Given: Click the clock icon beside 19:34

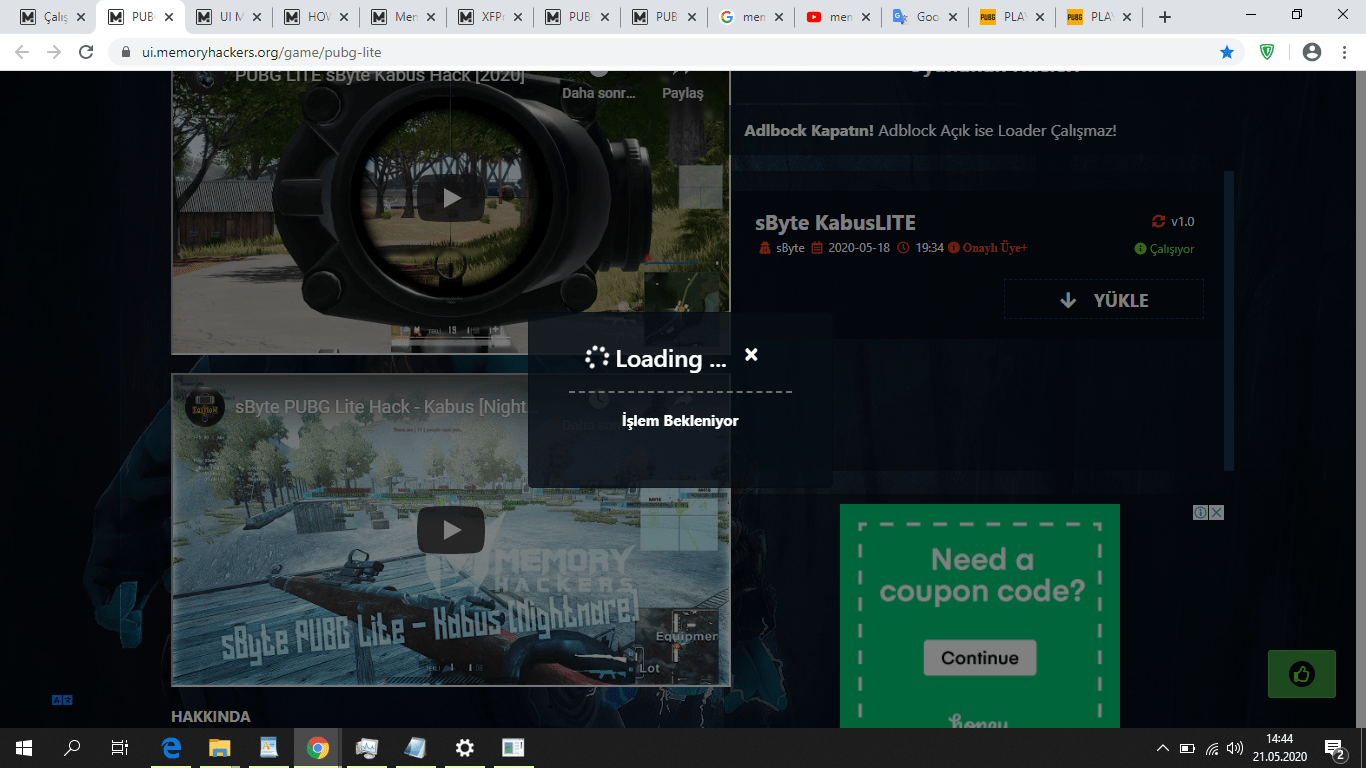Looking at the screenshot, I should point(904,248).
